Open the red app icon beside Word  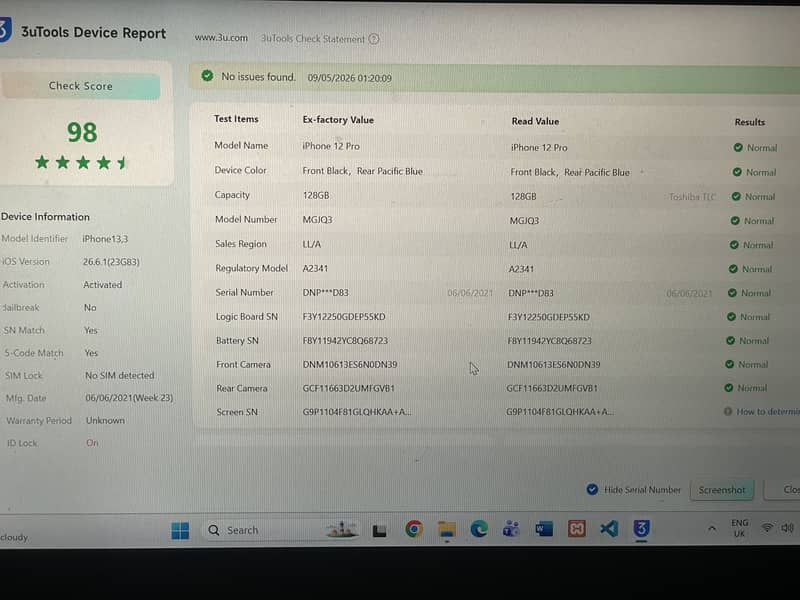pyautogui.click(x=577, y=529)
